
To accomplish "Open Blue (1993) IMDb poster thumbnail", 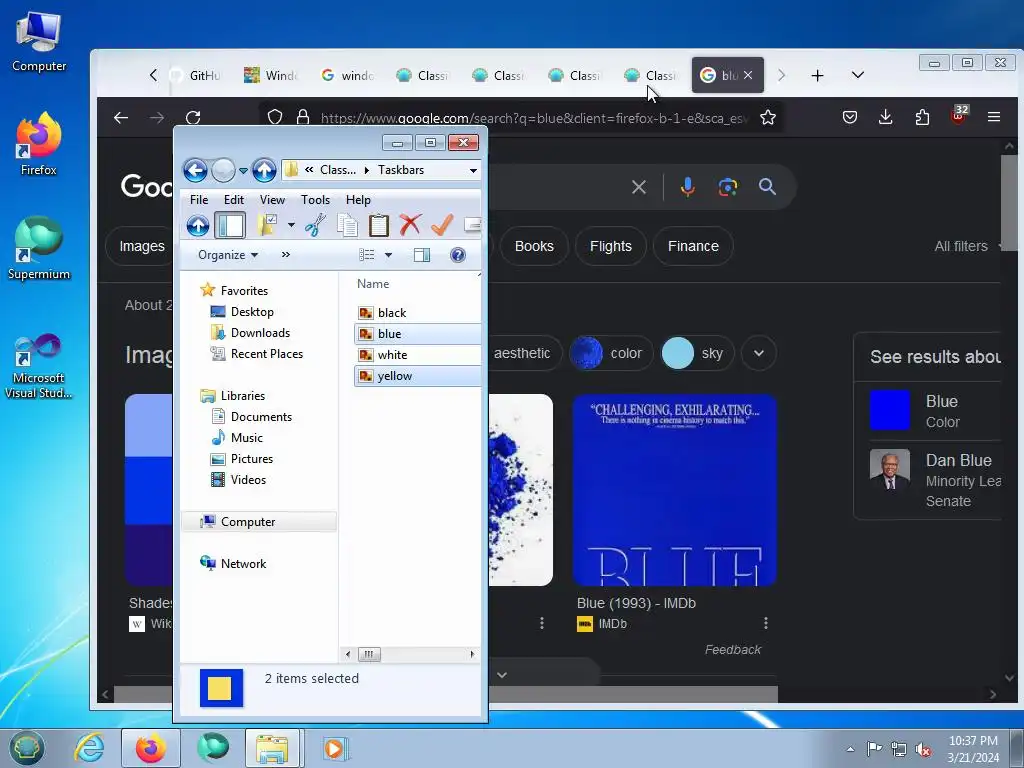I will (x=675, y=490).
